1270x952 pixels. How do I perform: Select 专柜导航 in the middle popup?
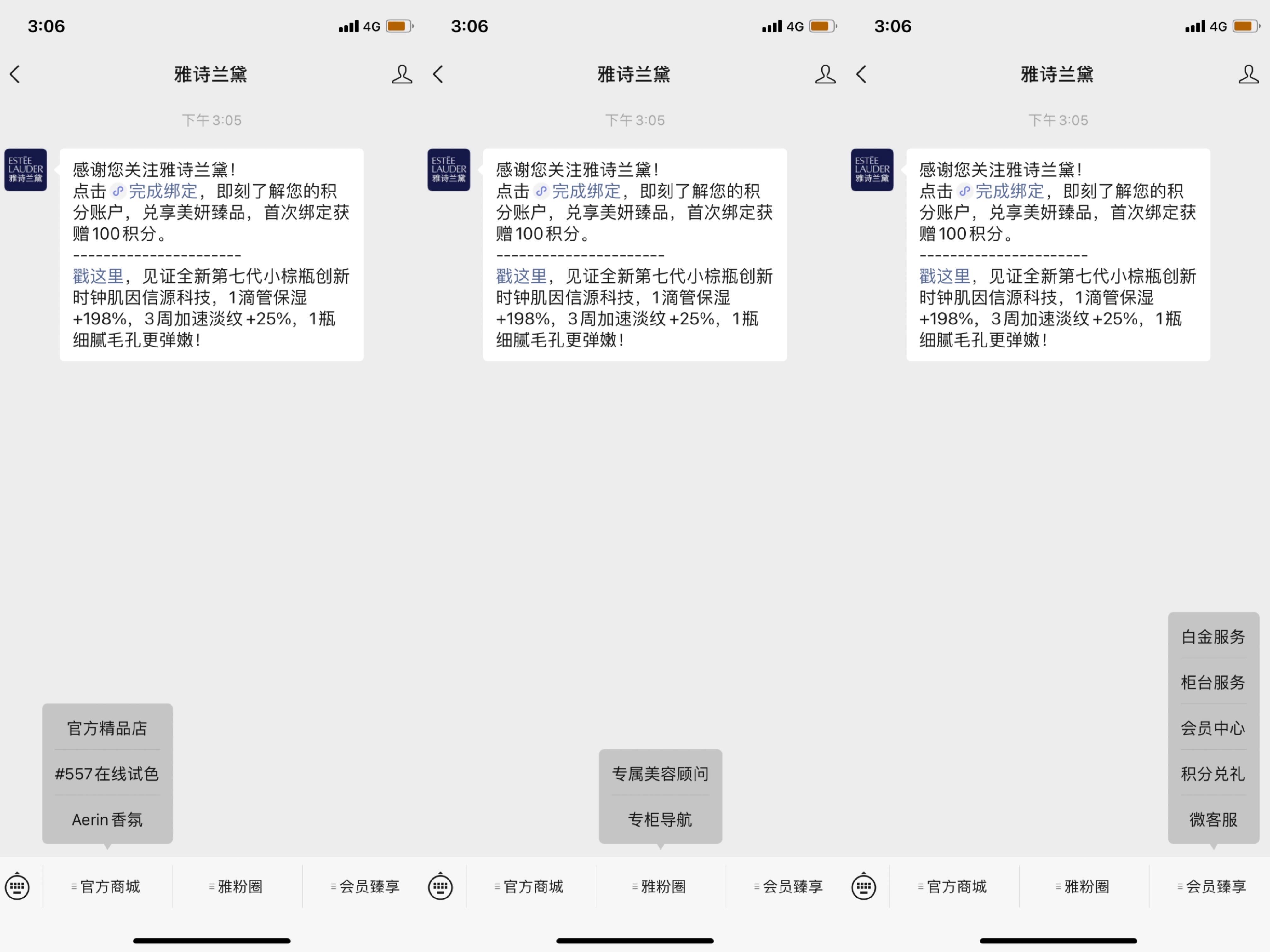tap(660, 819)
